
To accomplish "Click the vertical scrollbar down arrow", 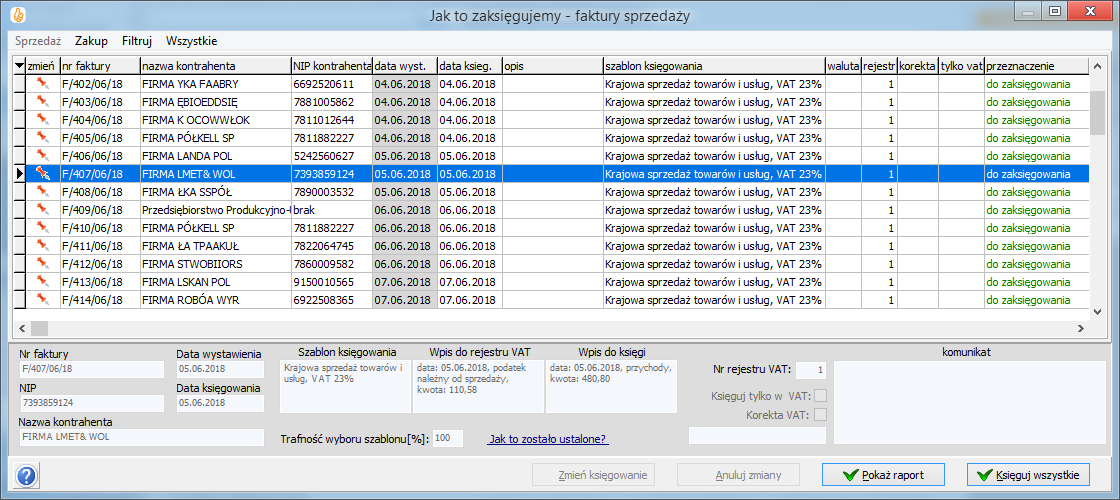I will [1098, 309].
